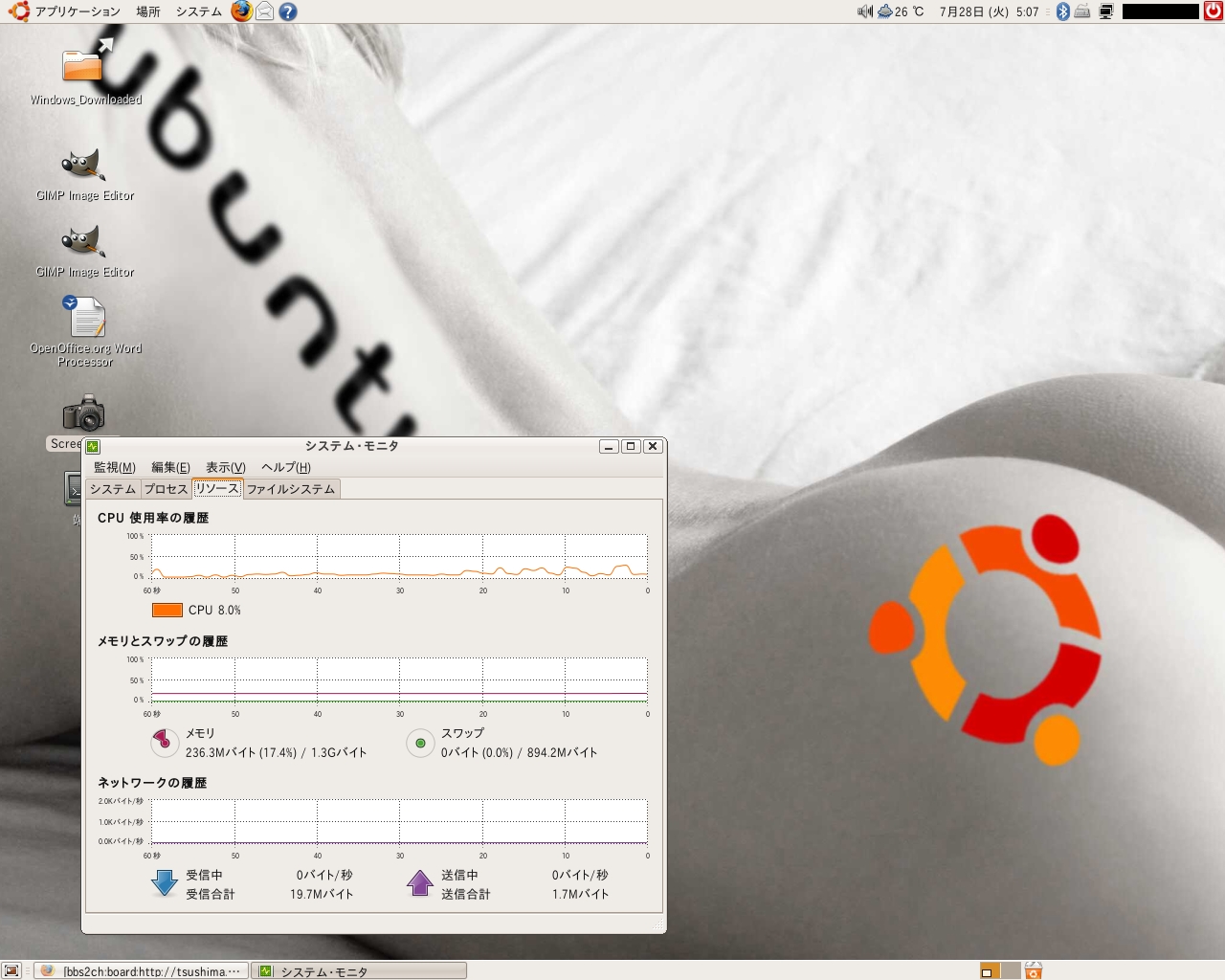The width and height of the screenshot is (1225, 980).
Task: Click the keyboard indicator tray icon
Action: [1083, 11]
